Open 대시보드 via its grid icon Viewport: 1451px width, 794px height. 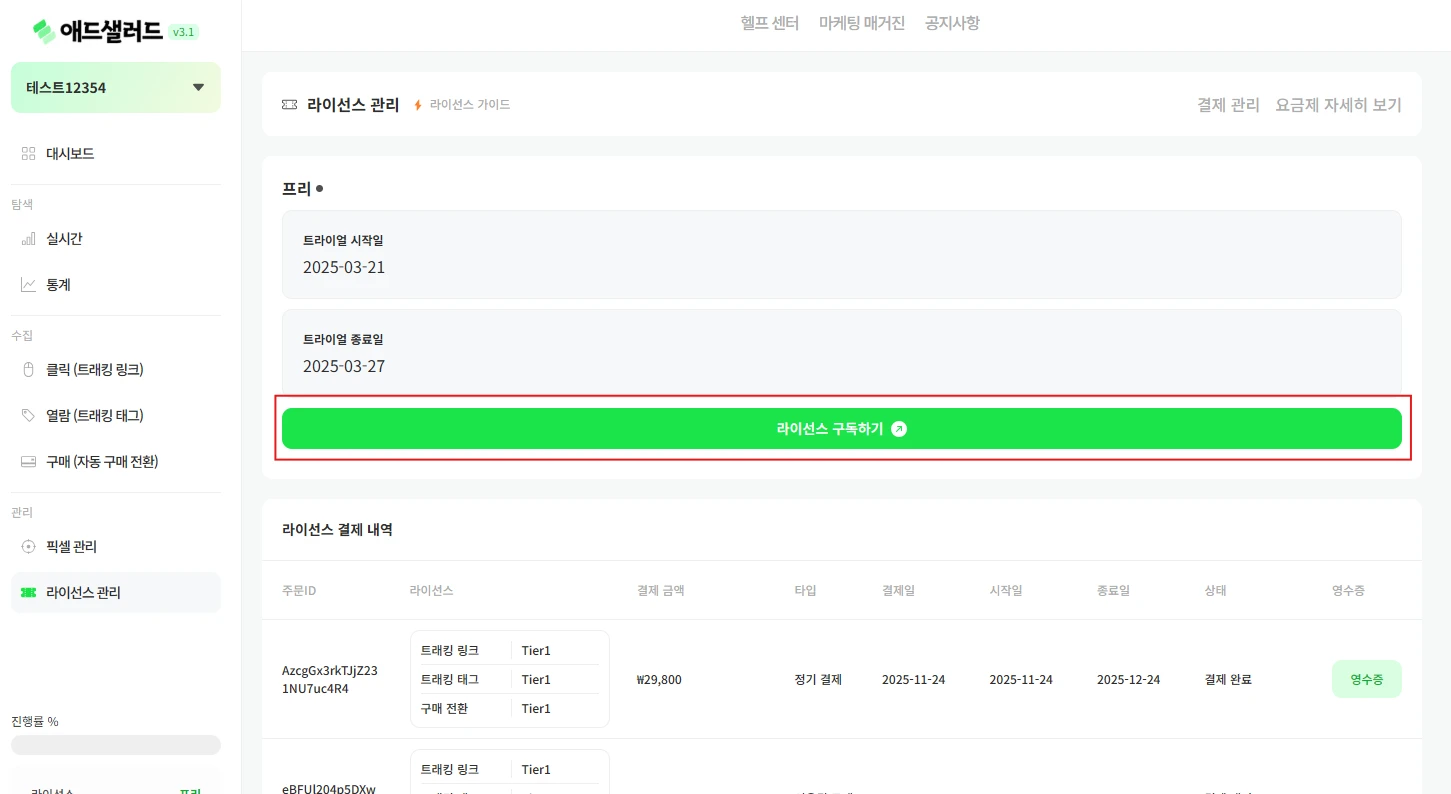[x=28, y=154]
